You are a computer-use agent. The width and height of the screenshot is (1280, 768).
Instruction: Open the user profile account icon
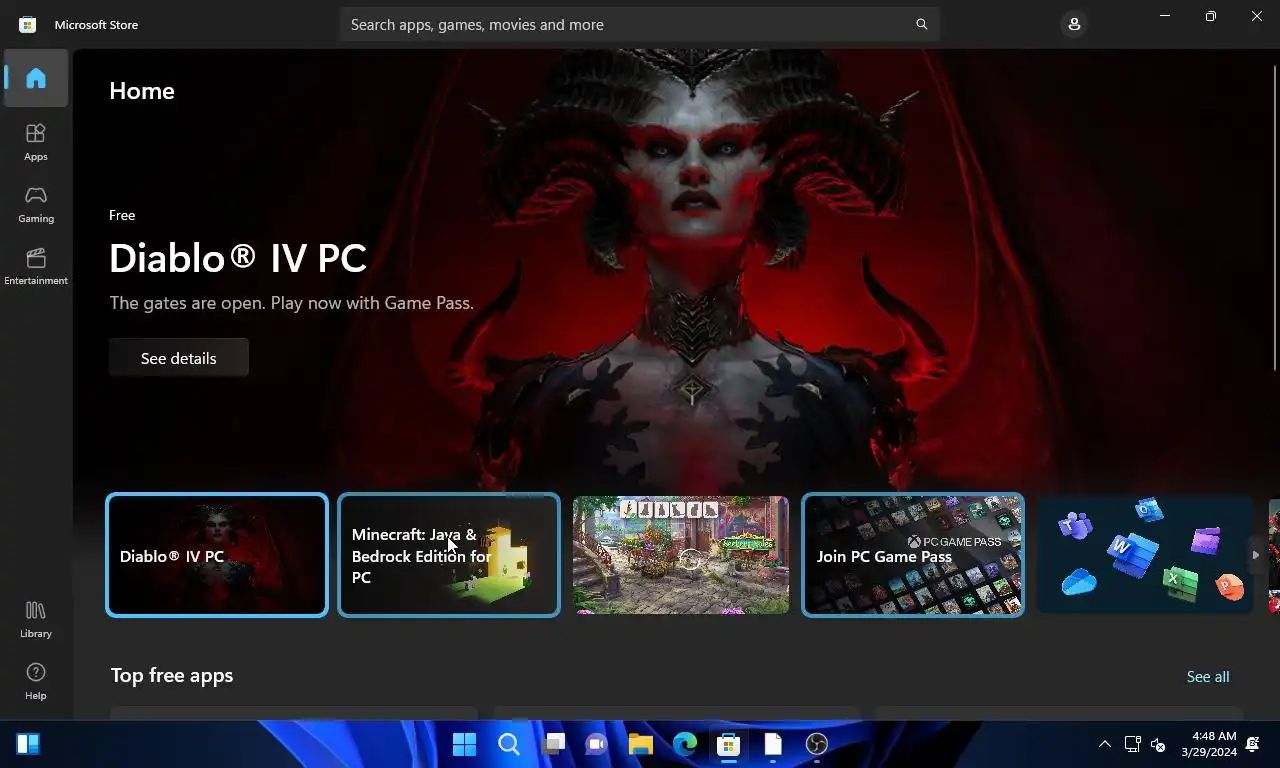pyautogui.click(x=1074, y=24)
